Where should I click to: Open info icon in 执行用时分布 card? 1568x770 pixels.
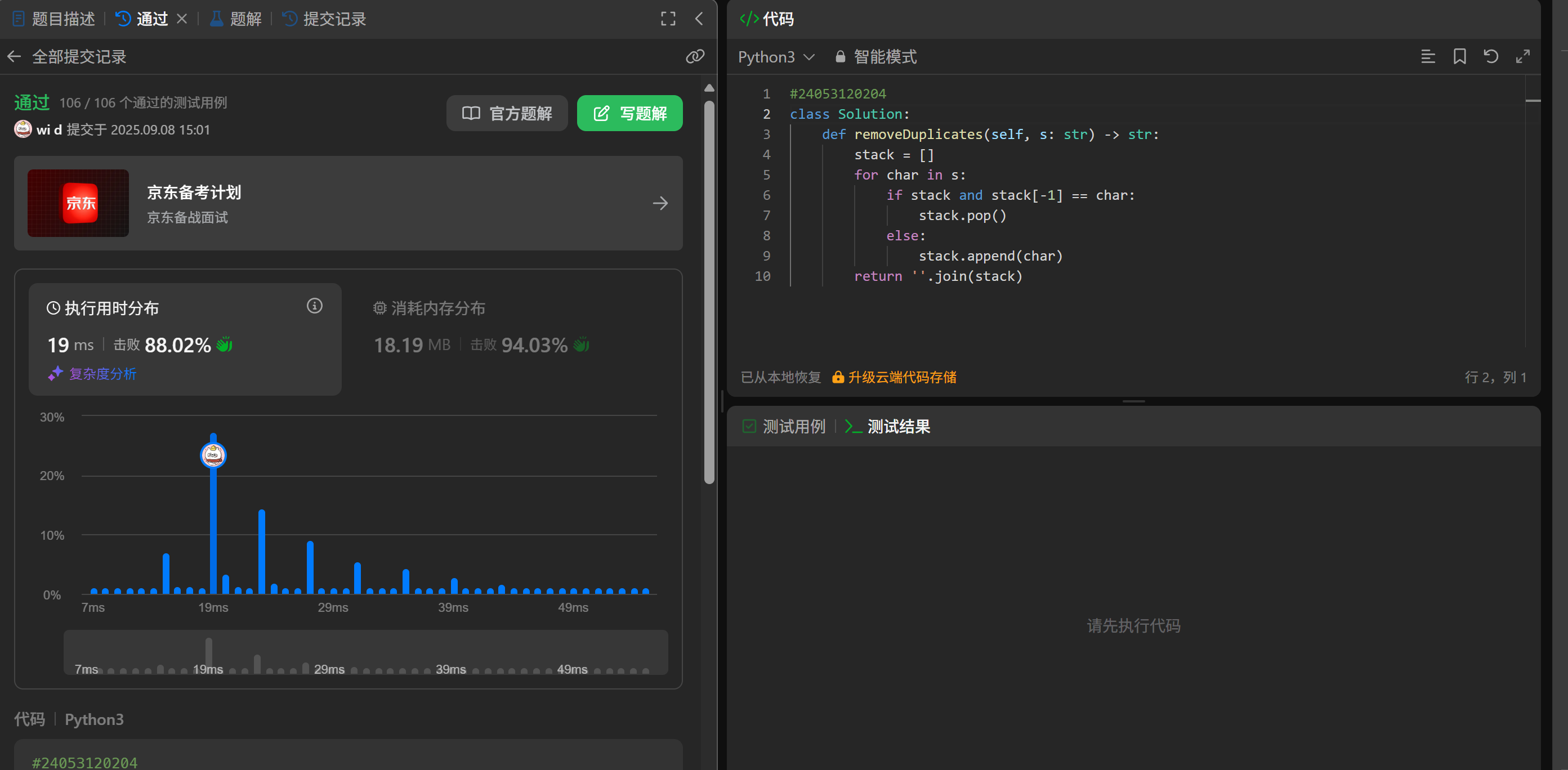[314, 306]
